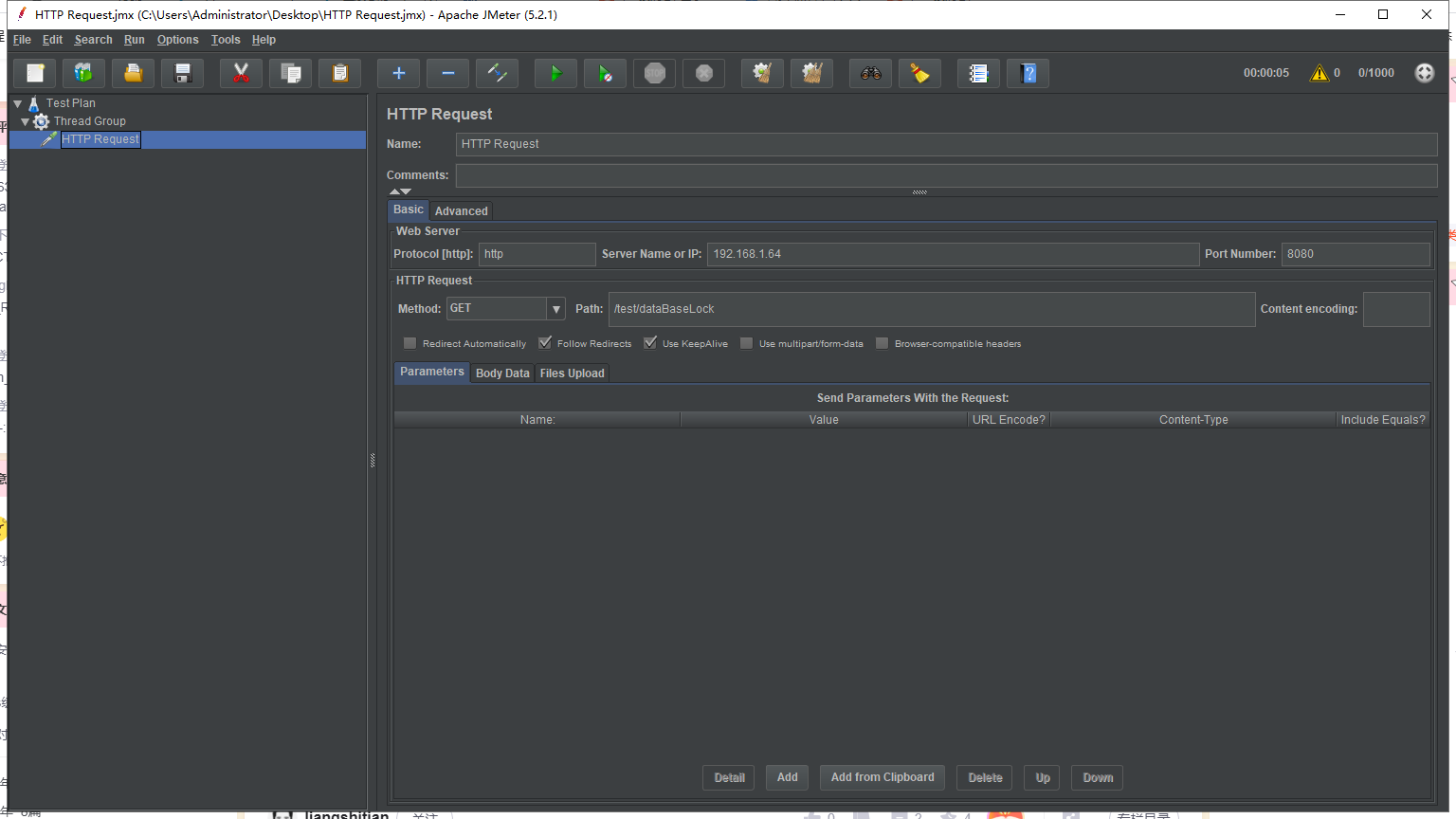1456x819 pixels.
Task: Open Search with binoculars icon
Action: [x=870, y=73]
